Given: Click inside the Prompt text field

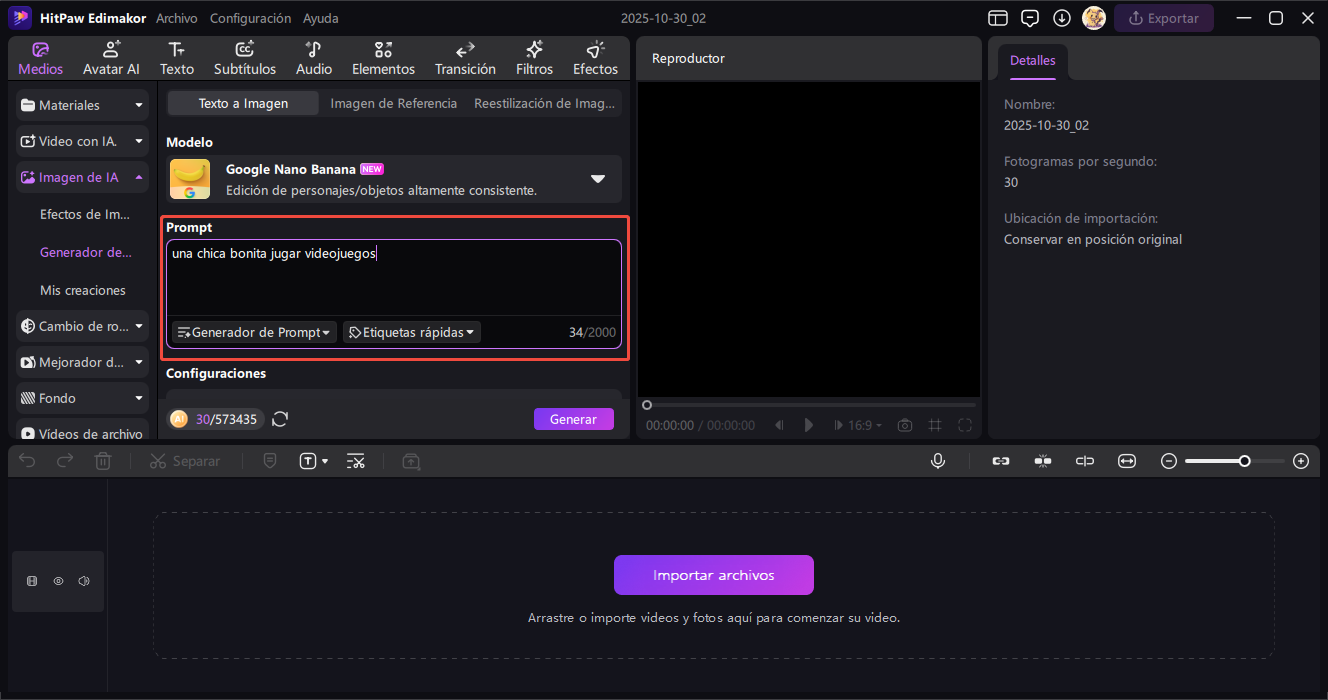Looking at the screenshot, I should 395,280.
